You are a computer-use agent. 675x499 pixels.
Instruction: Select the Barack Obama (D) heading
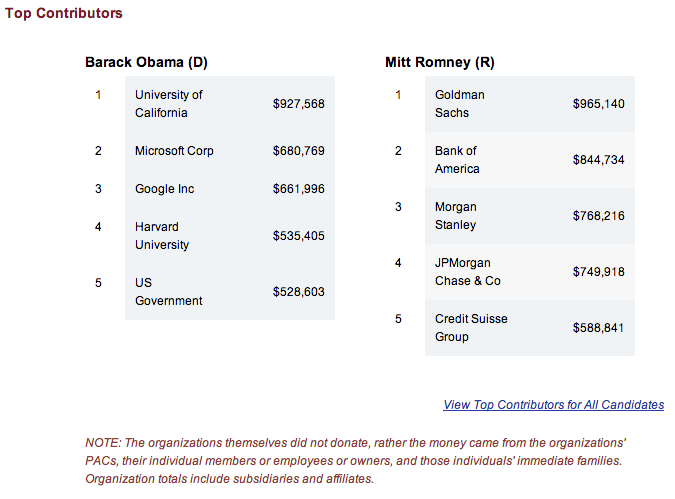pyautogui.click(x=146, y=62)
